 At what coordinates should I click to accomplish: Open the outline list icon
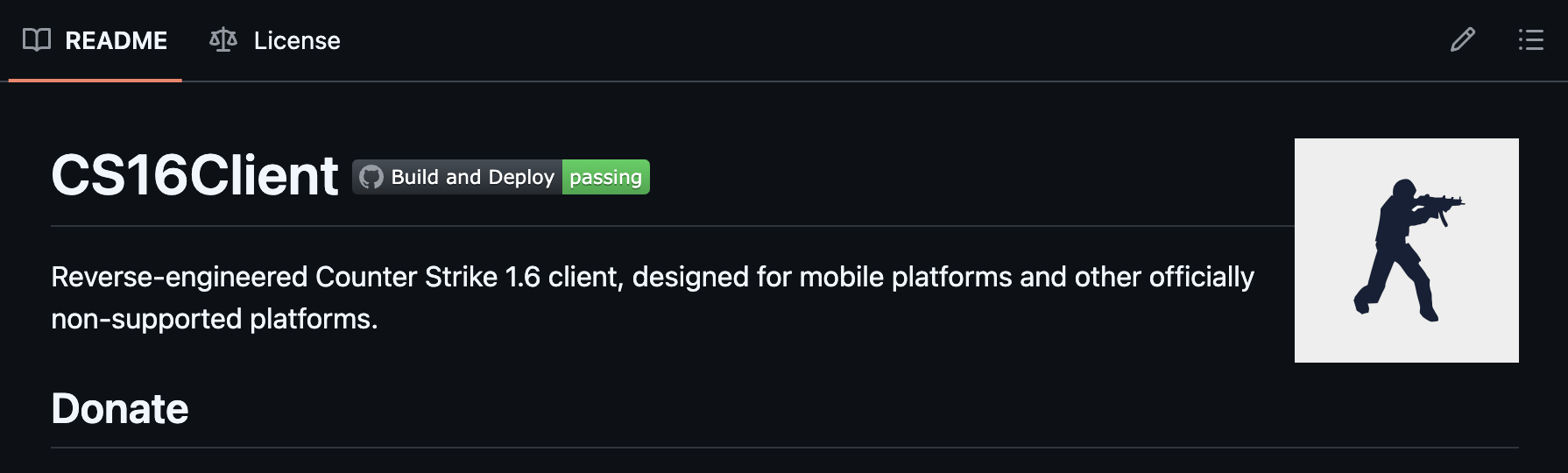[1530, 40]
